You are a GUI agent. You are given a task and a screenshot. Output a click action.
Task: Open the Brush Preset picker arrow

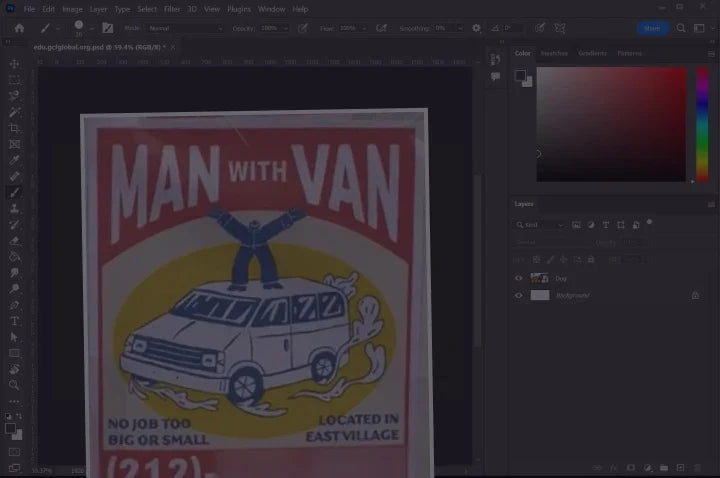point(92,29)
